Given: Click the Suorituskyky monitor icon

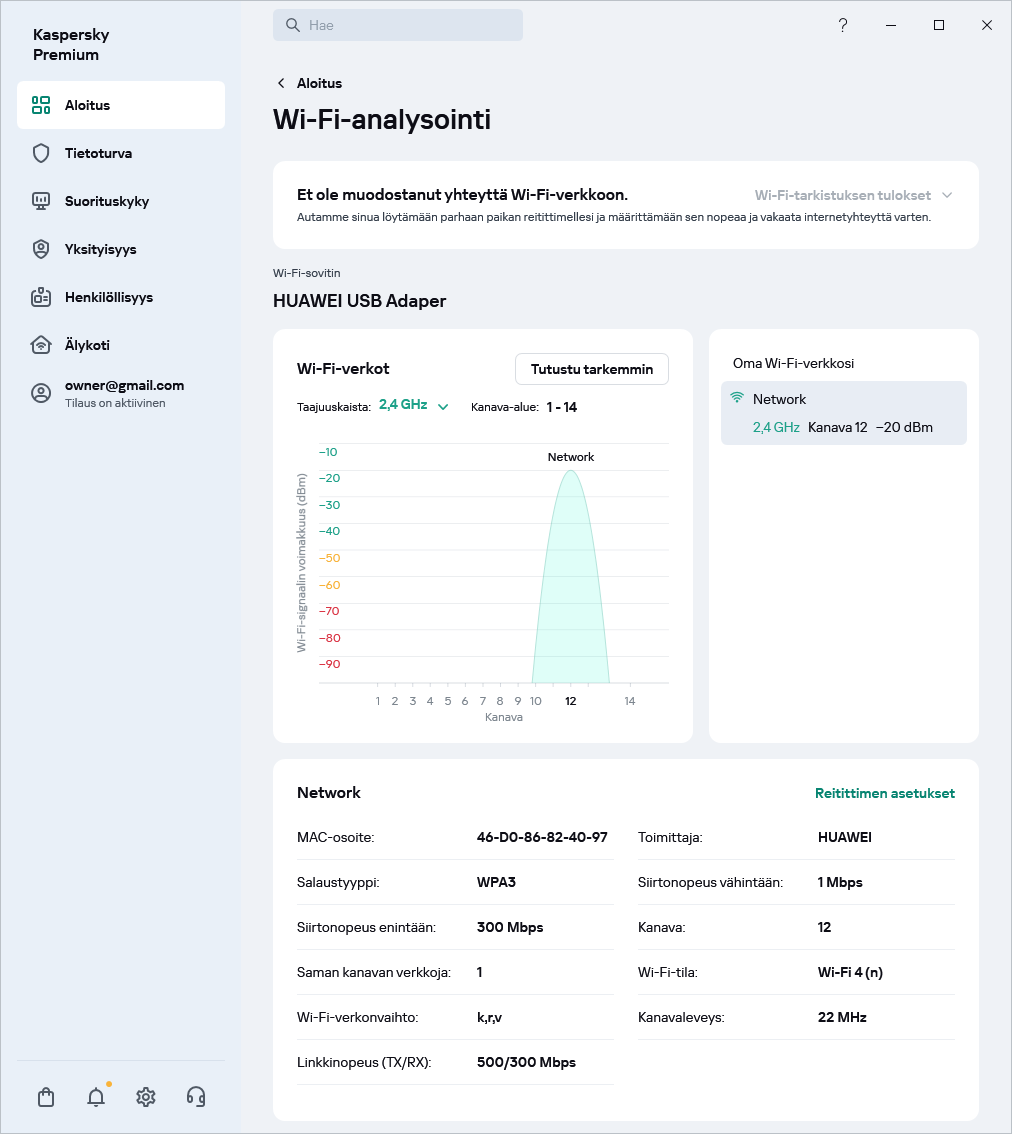Looking at the screenshot, I should [41, 201].
